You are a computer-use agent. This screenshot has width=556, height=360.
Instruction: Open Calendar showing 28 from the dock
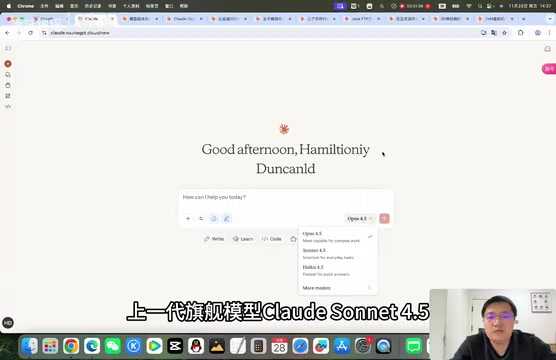coord(279,346)
